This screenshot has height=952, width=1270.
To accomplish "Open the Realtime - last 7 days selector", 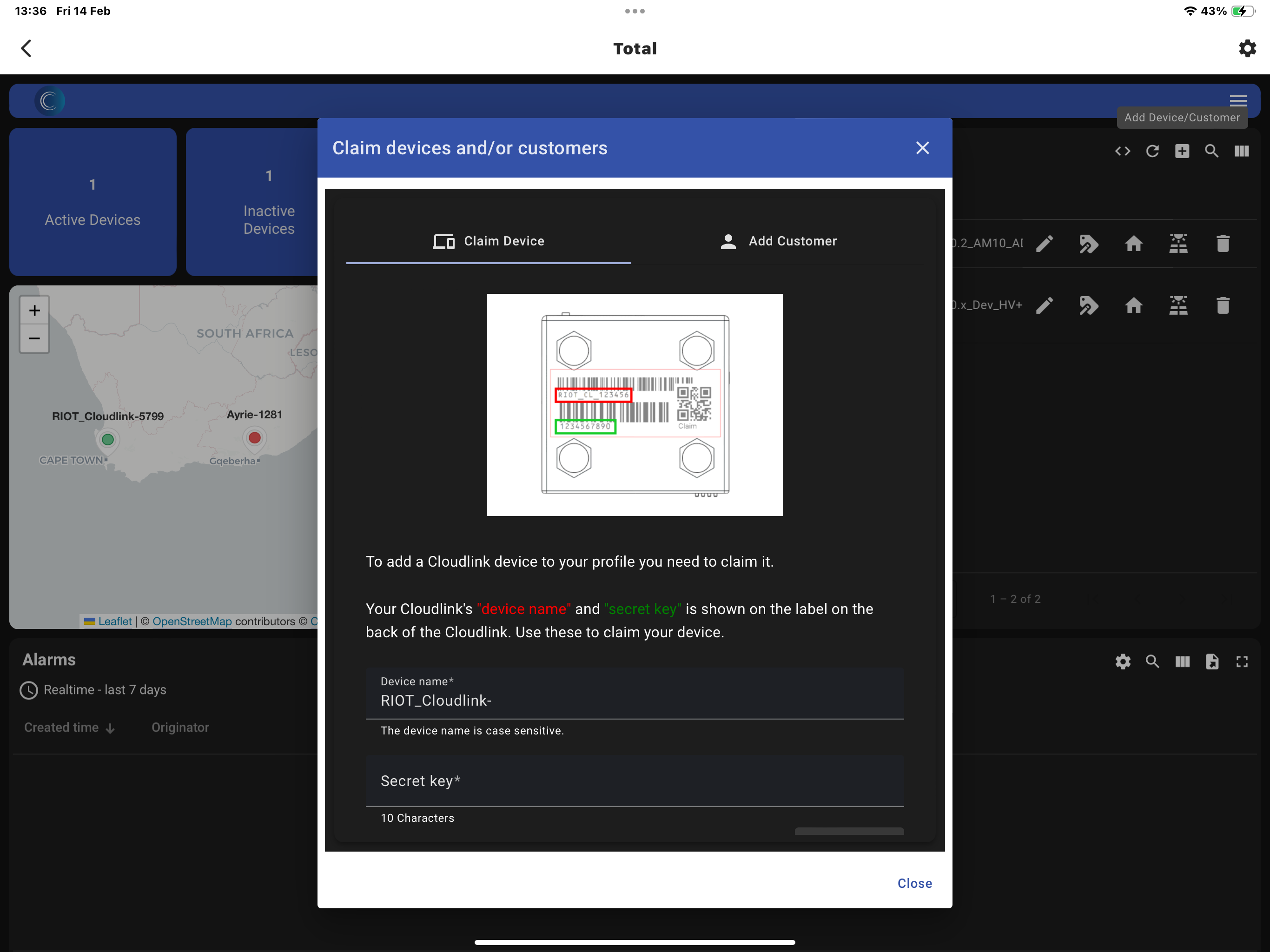I will tap(93, 690).
